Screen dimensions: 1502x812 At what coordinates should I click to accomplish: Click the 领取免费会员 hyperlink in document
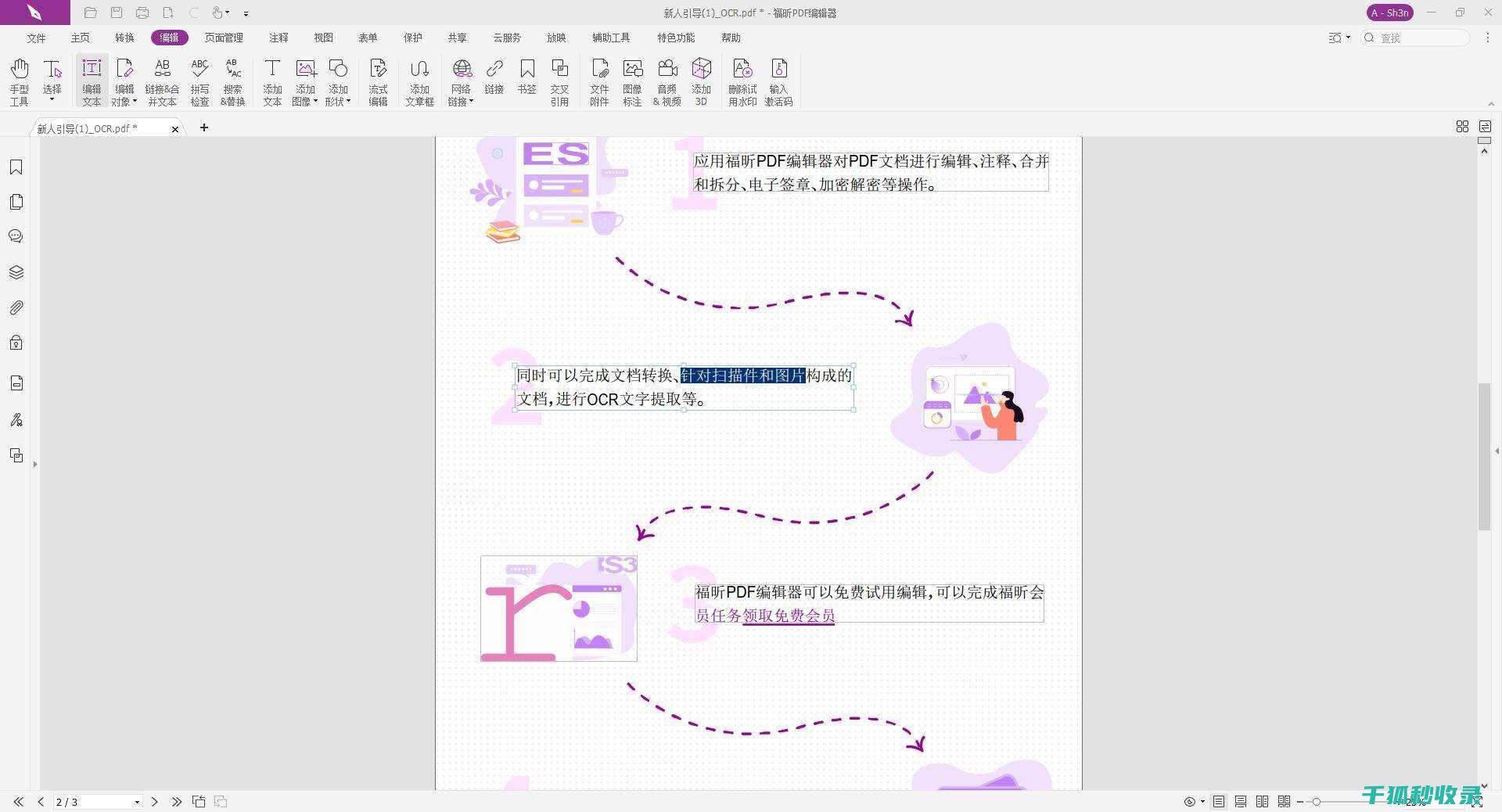pos(789,616)
